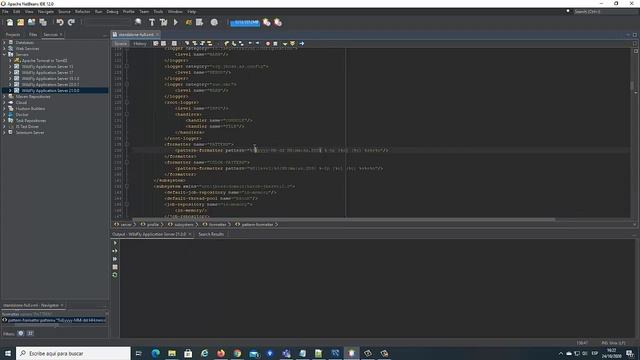Click the Build Project hammer icon
The width and height of the screenshot is (640, 360).
pyautogui.click(x=152, y=22)
